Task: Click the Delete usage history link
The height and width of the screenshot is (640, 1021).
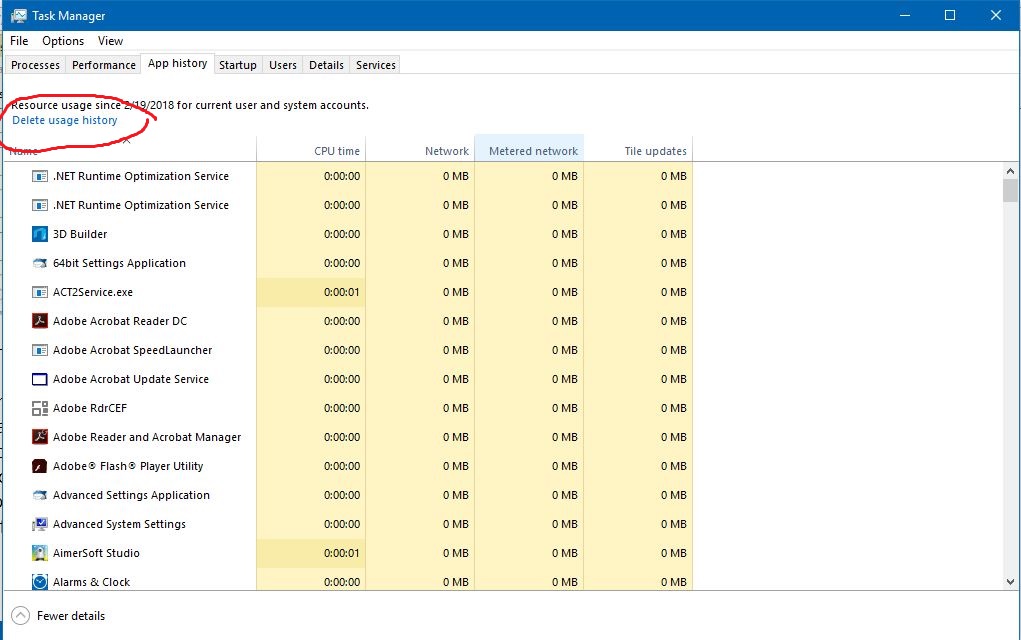Action: pos(65,120)
